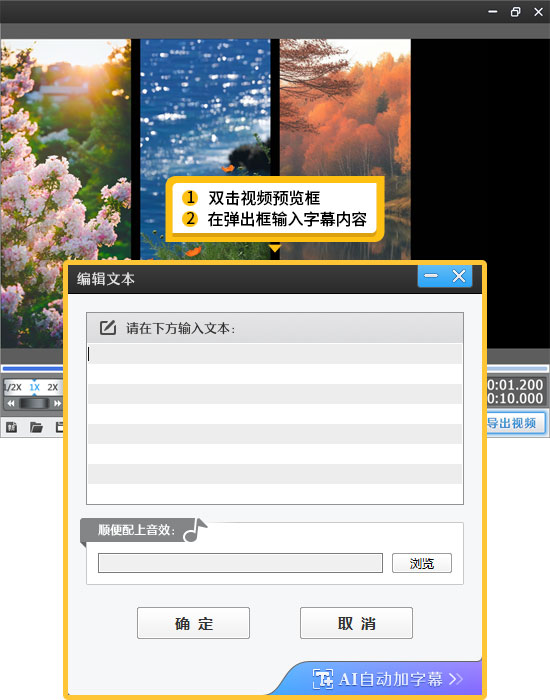Click the 浏览 browse button
550x700 pixels.
click(421, 563)
